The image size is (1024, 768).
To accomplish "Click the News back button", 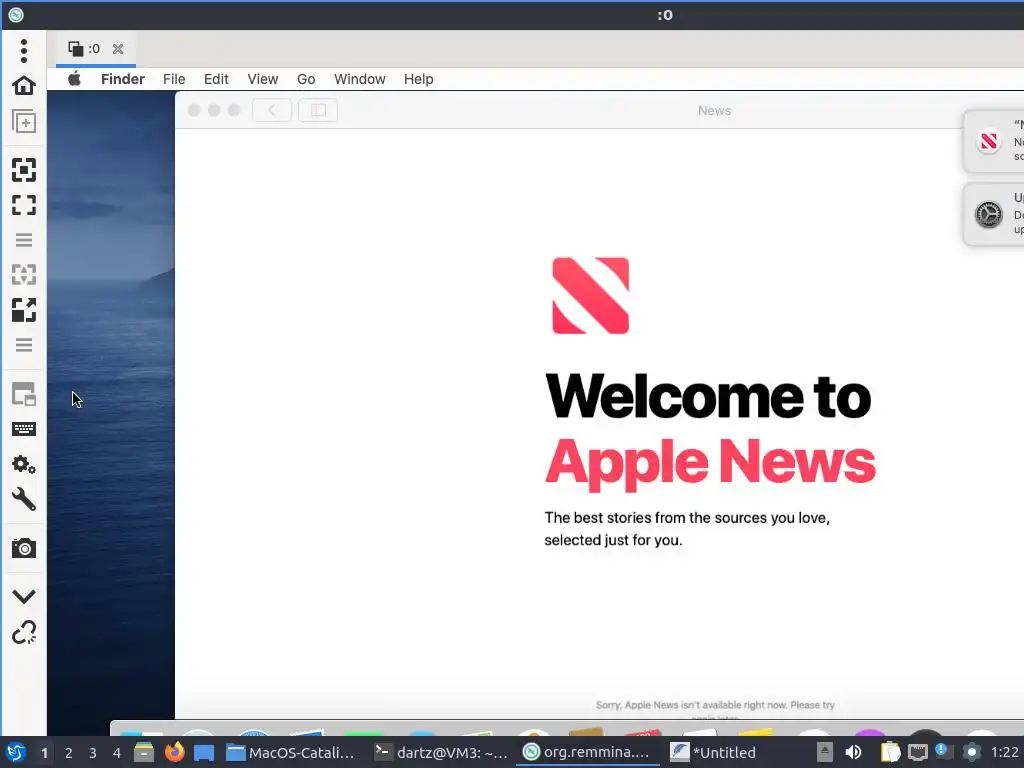I will [x=272, y=110].
